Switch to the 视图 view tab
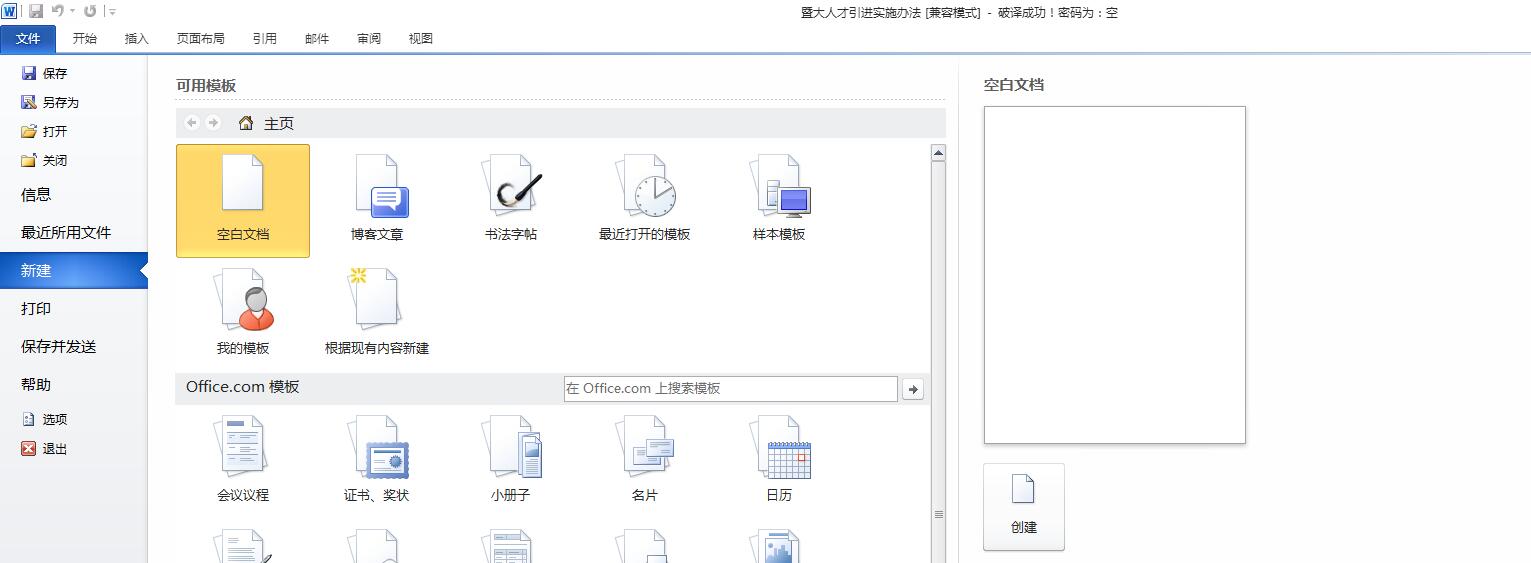1531x563 pixels. click(x=421, y=39)
